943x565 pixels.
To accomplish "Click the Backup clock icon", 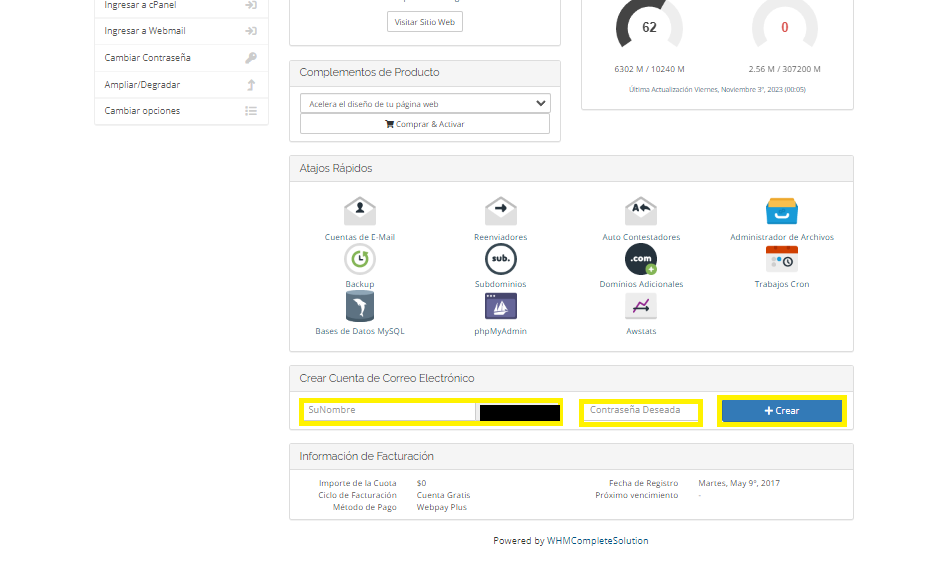I will 360,259.
